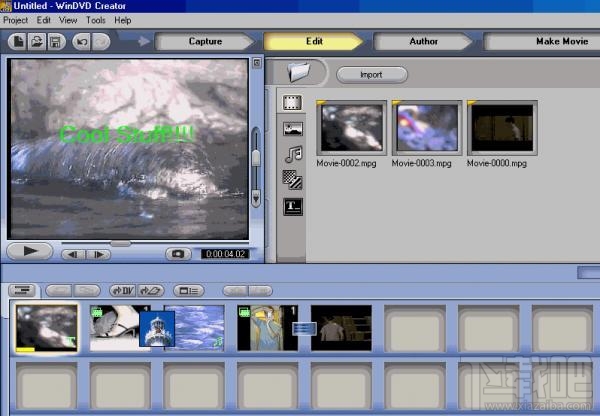Select the first highlighted storyboard clip
This screenshot has height=416, width=600.
[46, 328]
